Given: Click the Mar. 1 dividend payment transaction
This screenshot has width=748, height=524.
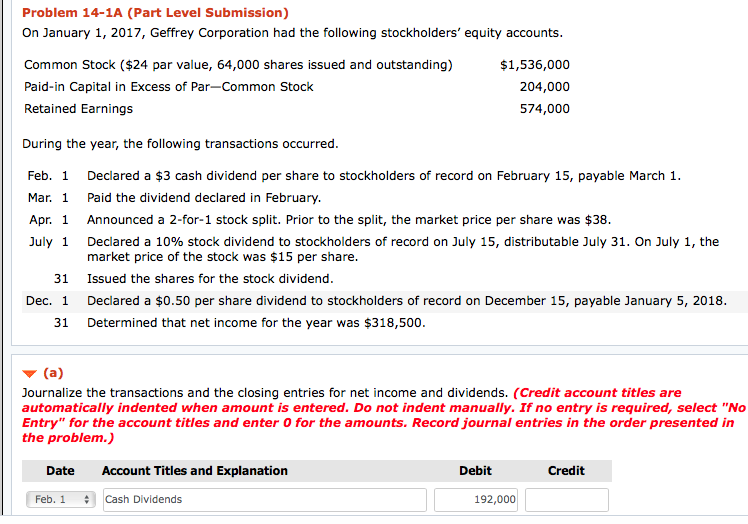Looking at the screenshot, I should (x=204, y=197).
